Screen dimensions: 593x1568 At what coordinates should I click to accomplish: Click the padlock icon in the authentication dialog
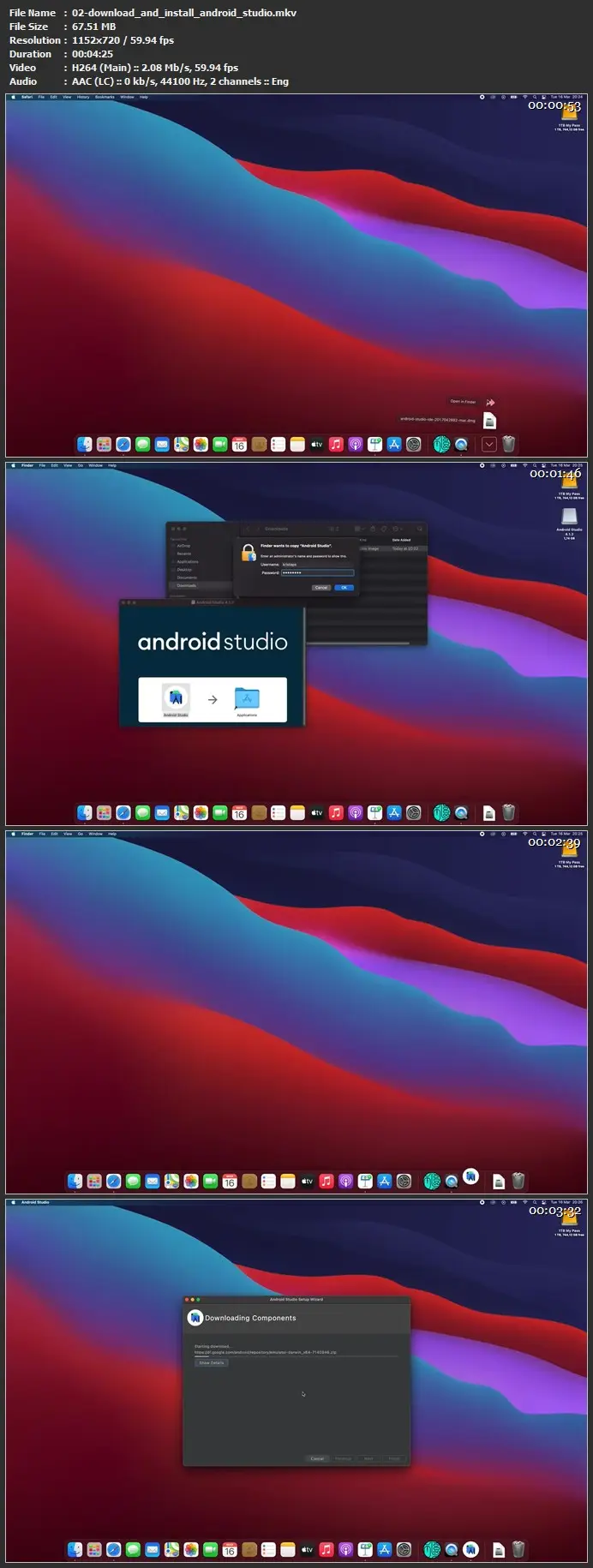[x=249, y=553]
